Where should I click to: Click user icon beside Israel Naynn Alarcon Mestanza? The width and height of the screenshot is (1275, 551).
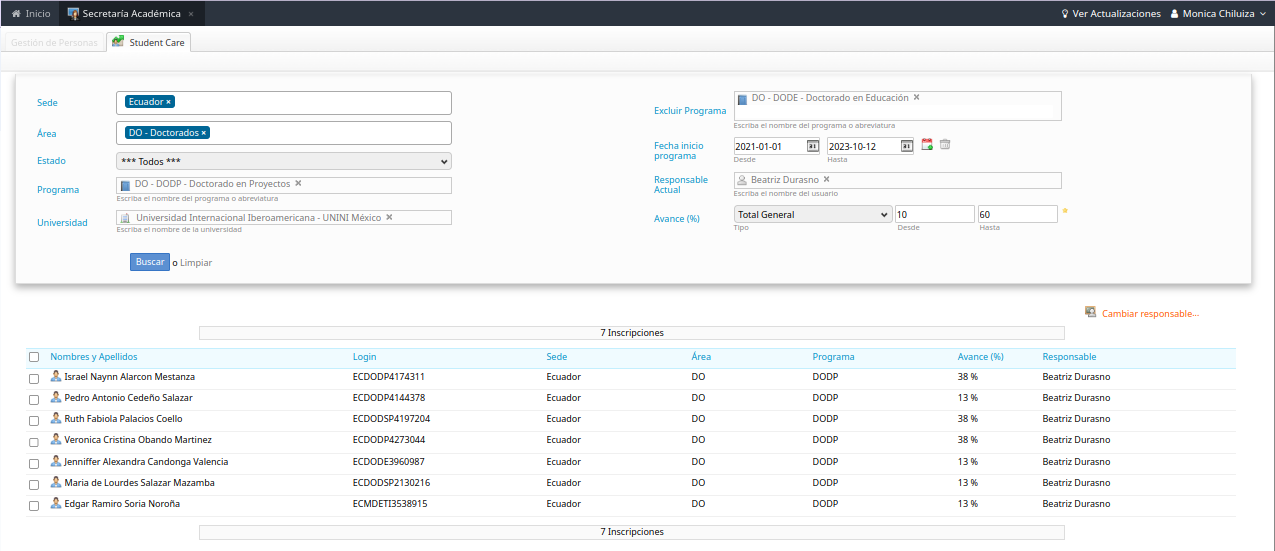click(56, 377)
